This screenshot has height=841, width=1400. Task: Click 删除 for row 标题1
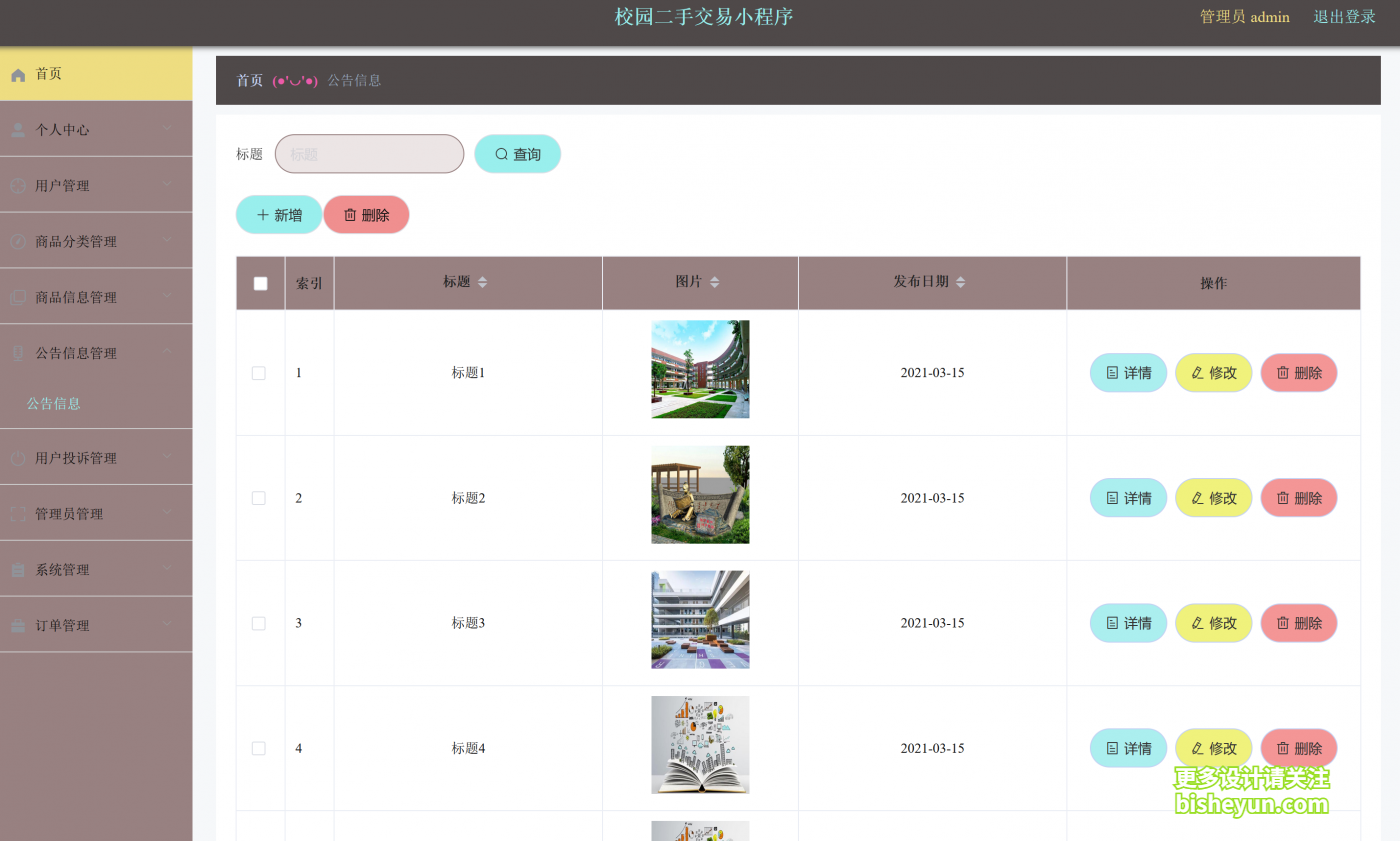[1299, 373]
